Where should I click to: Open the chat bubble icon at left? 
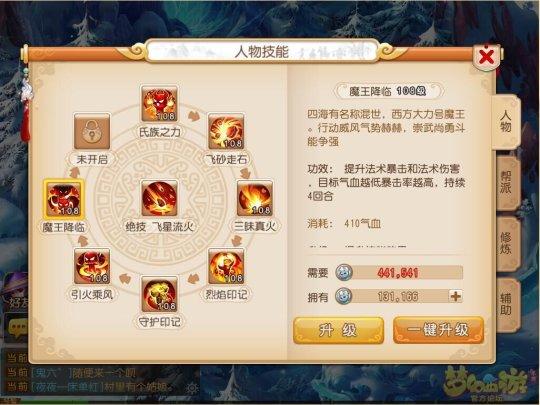pyautogui.click(x=17, y=326)
